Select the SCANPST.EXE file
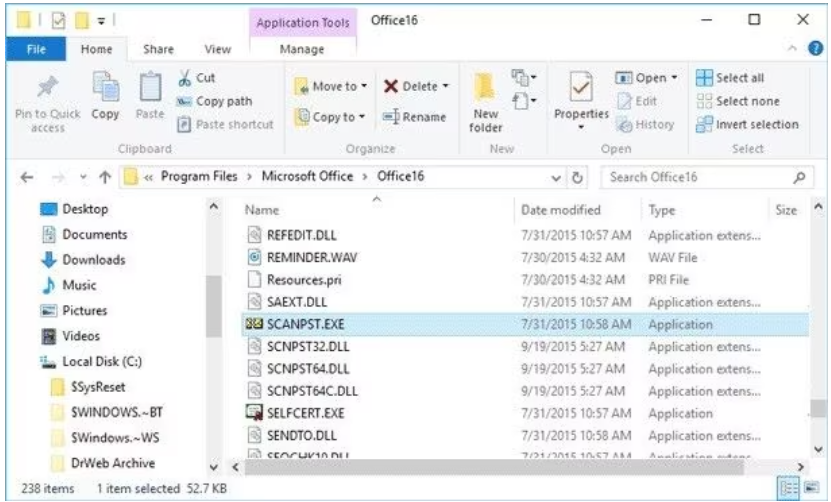 [x=525, y=324]
